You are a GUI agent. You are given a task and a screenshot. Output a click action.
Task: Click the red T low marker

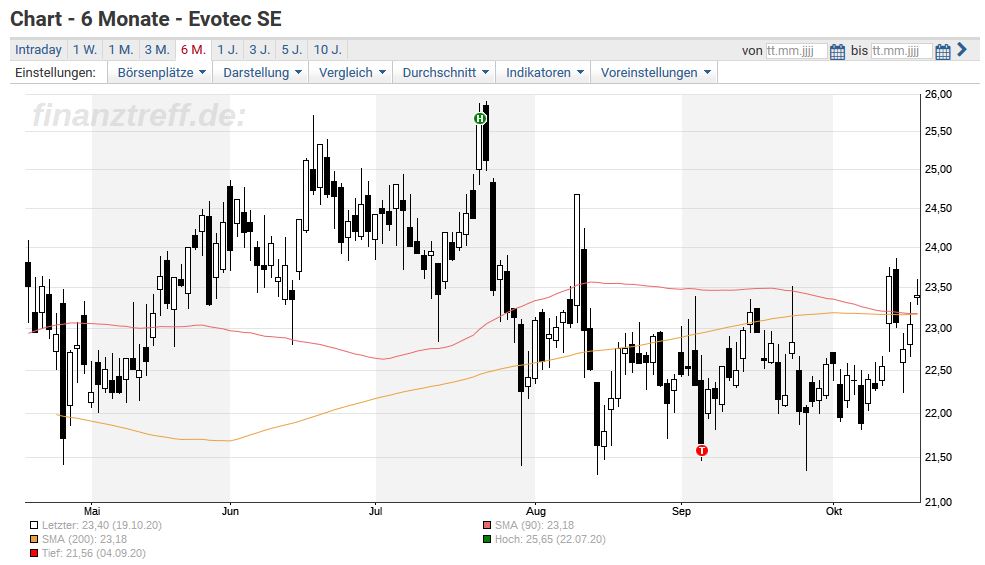point(702,450)
